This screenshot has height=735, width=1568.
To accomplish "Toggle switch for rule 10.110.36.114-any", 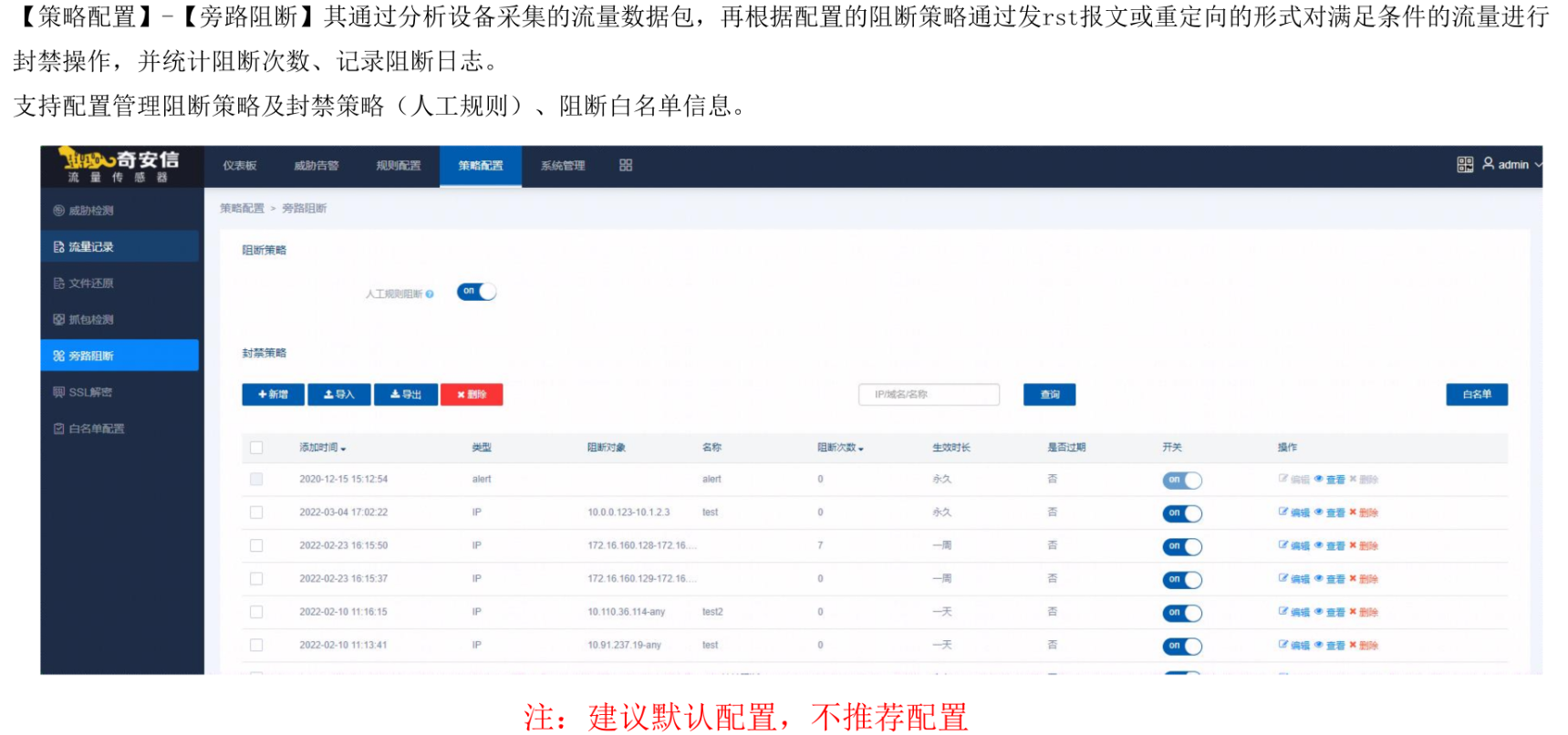I will click(1182, 613).
